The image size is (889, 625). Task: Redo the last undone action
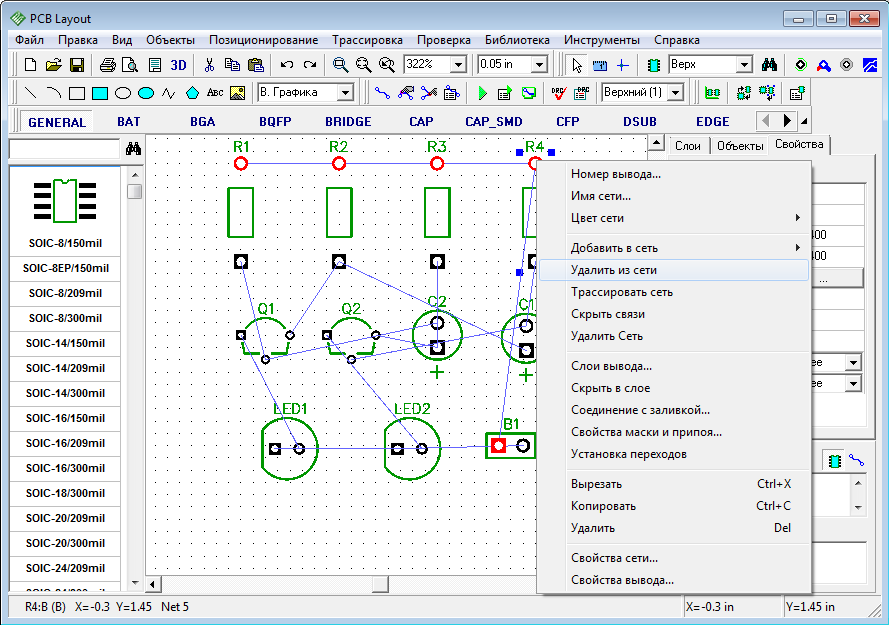point(310,65)
